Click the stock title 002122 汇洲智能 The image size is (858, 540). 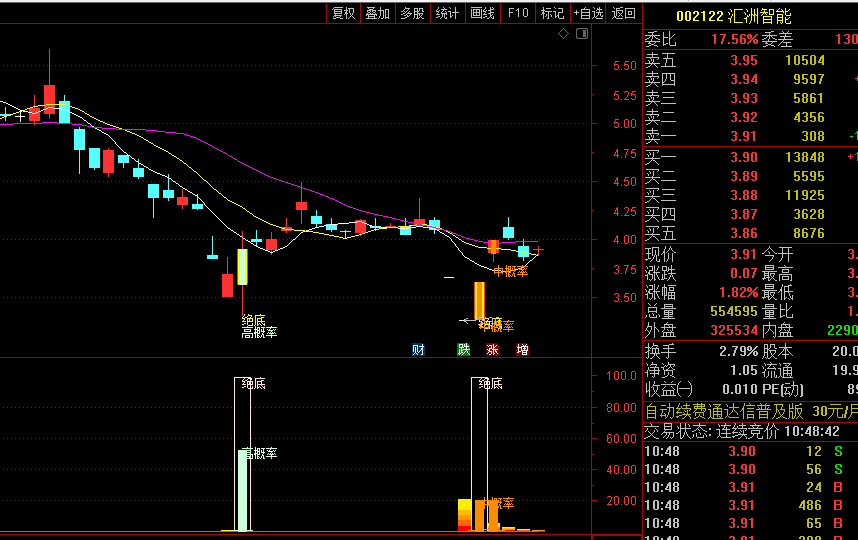[733, 16]
